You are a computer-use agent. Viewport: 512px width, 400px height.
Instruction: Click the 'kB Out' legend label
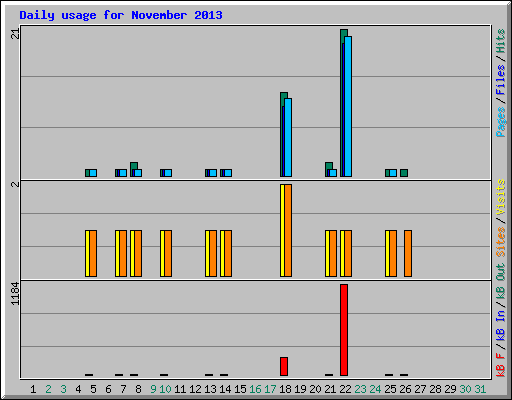coord(501,282)
